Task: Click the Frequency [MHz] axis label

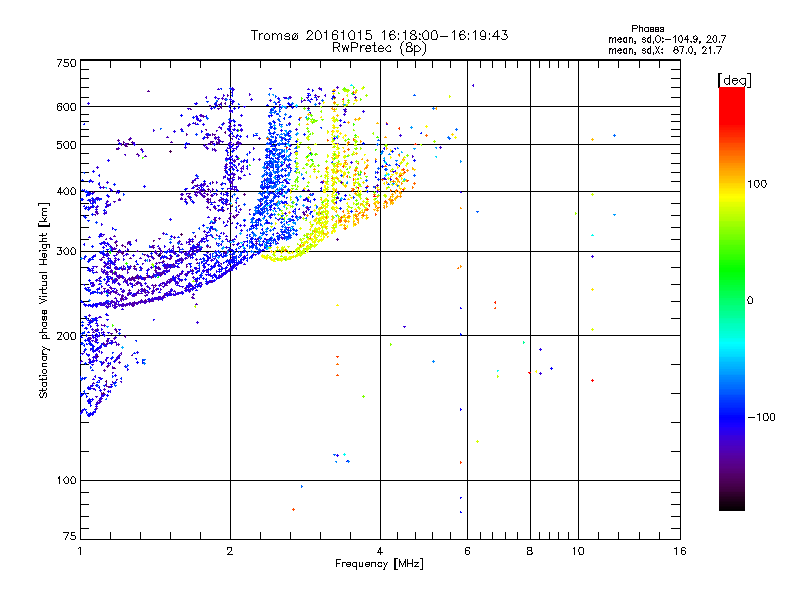Action: click(379, 564)
